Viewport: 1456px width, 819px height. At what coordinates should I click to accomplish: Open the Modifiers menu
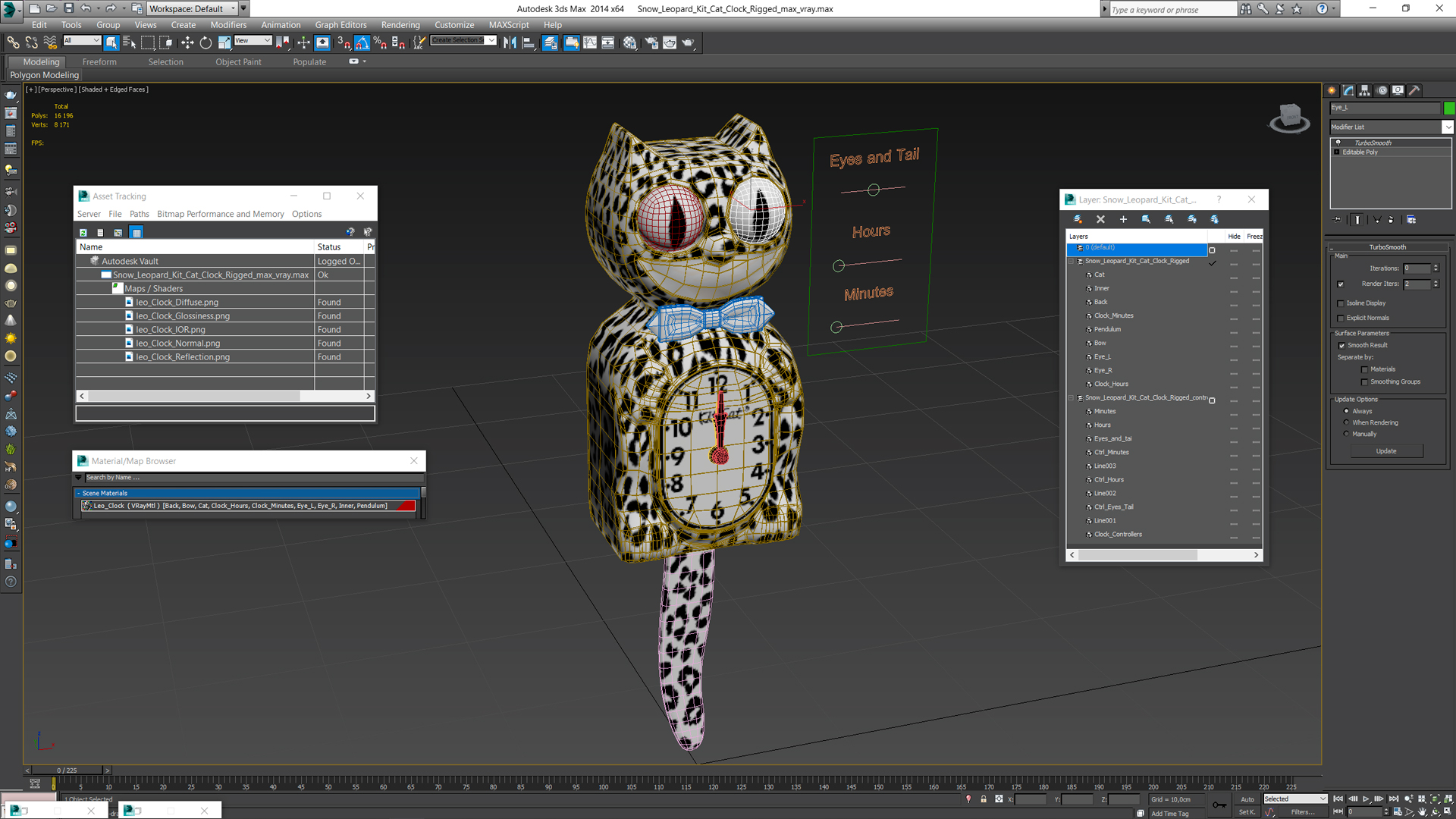[x=228, y=25]
